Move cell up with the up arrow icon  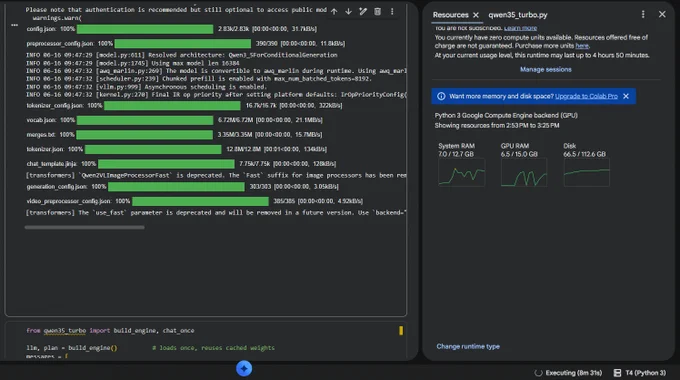coord(334,12)
